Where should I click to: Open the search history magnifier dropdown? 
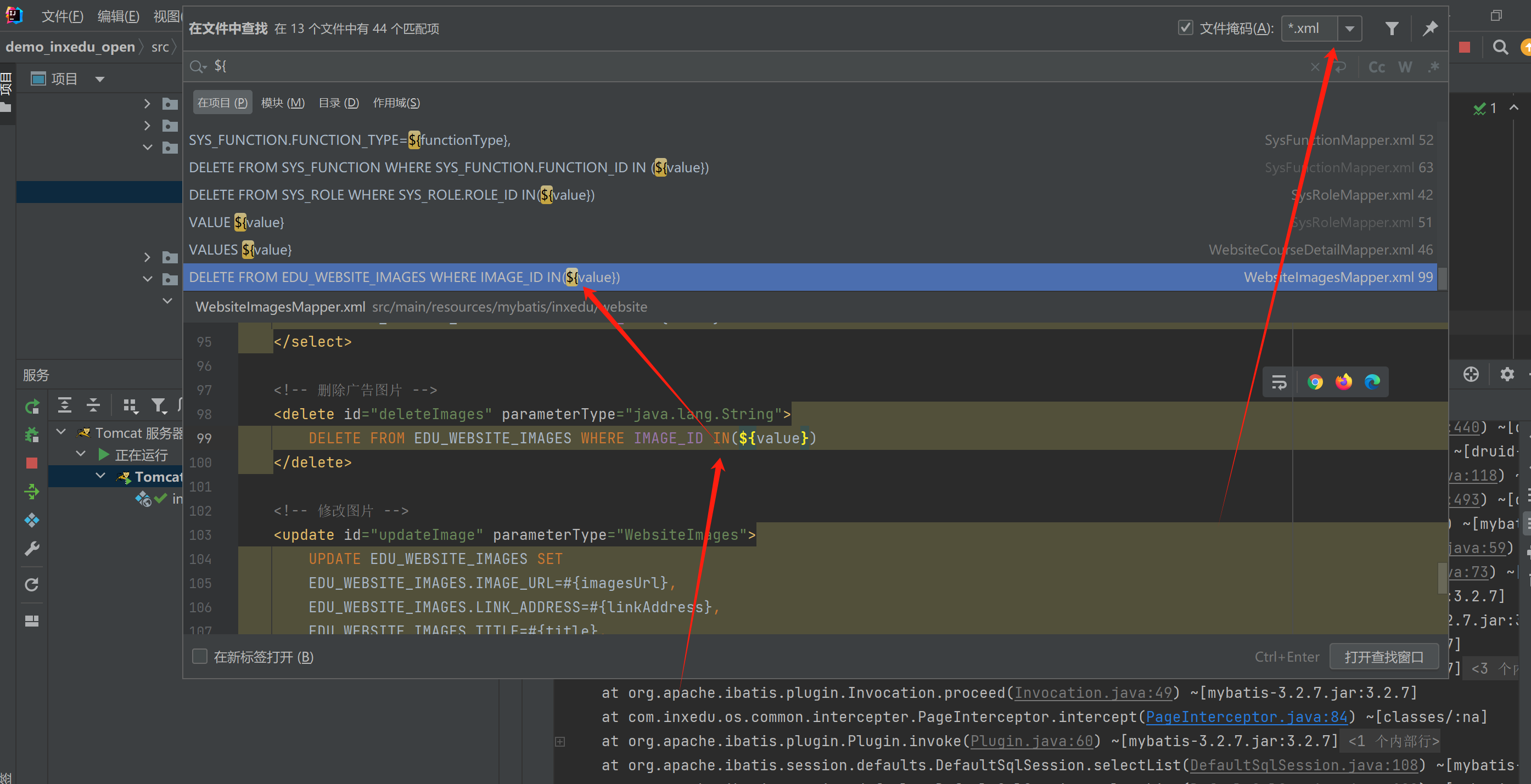point(198,66)
